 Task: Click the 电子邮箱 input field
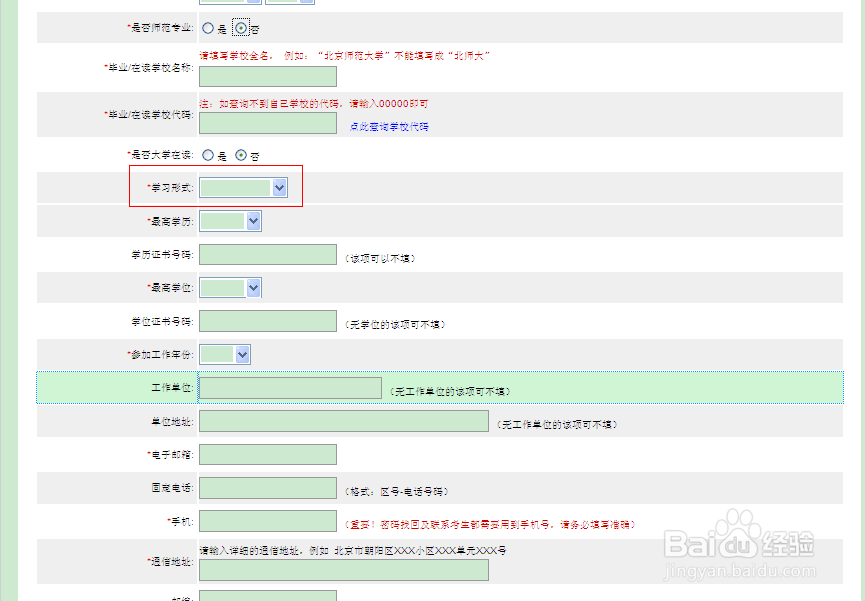[x=267, y=454]
